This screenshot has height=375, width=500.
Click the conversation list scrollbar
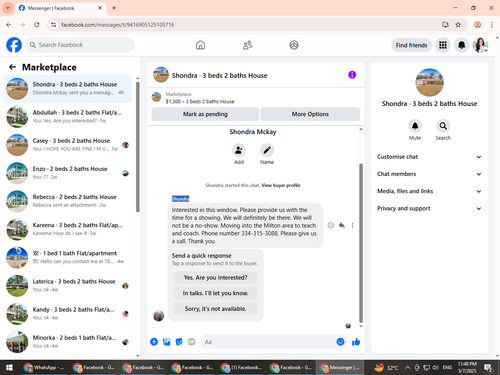click(x=138, y=147)
